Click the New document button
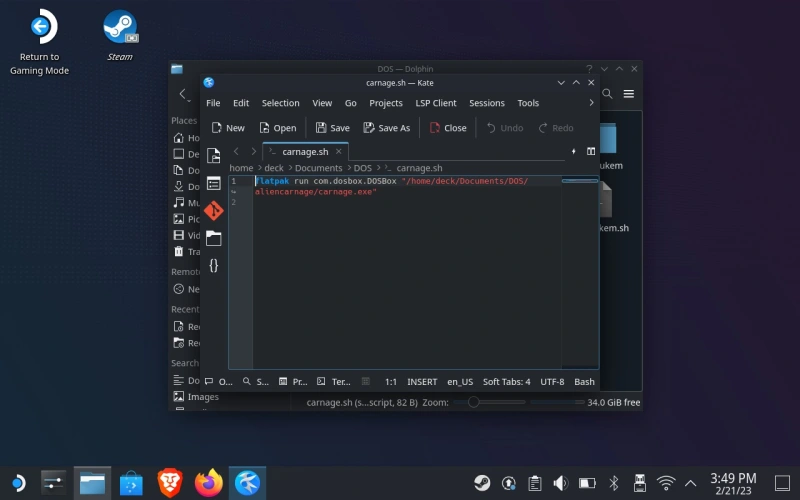Image resolution: width=800 pixels, height=500 pixels. point(228,128)
